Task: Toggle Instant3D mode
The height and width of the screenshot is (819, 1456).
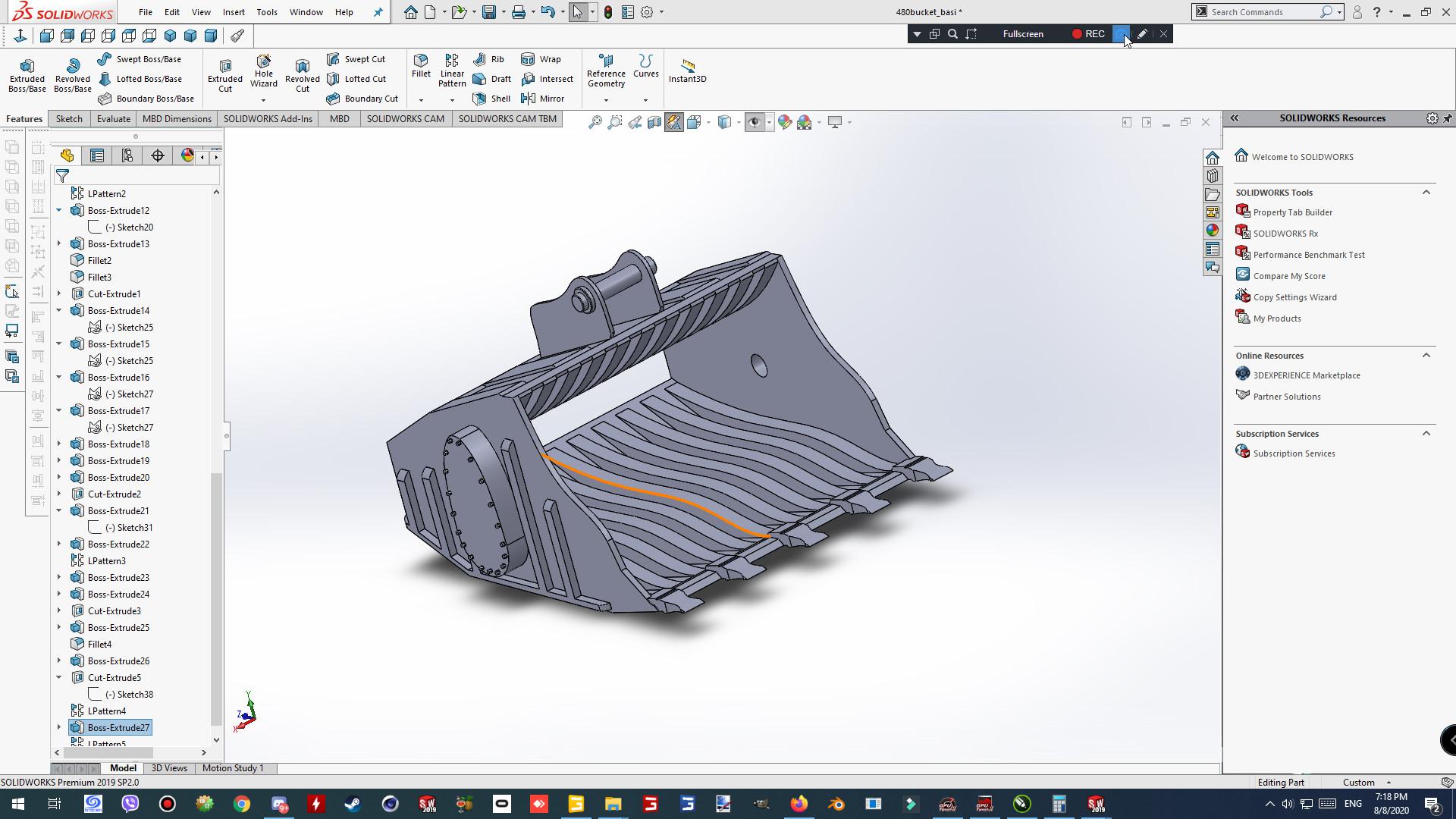Action: (687, 70)
